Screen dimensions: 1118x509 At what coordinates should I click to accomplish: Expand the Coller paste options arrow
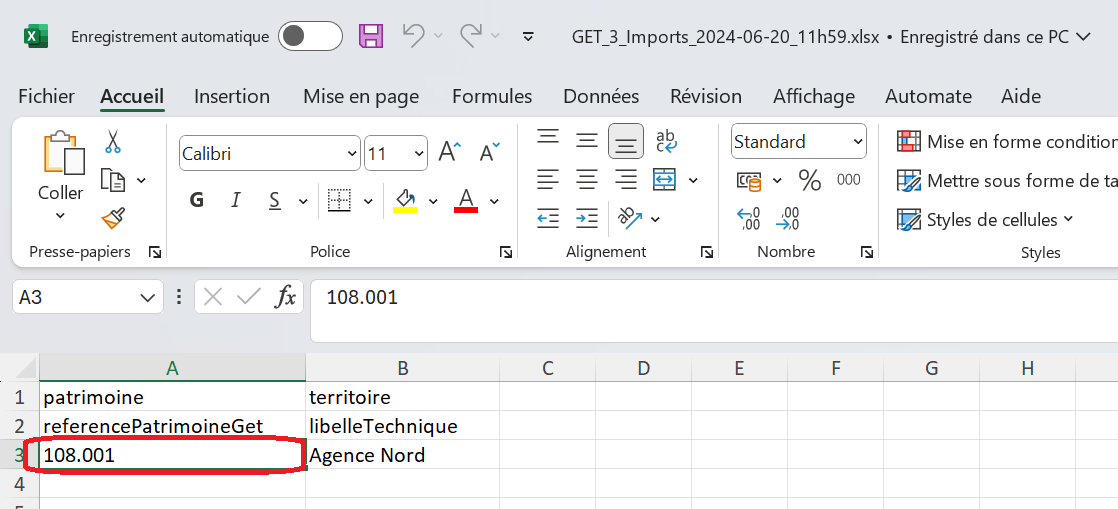61,215
